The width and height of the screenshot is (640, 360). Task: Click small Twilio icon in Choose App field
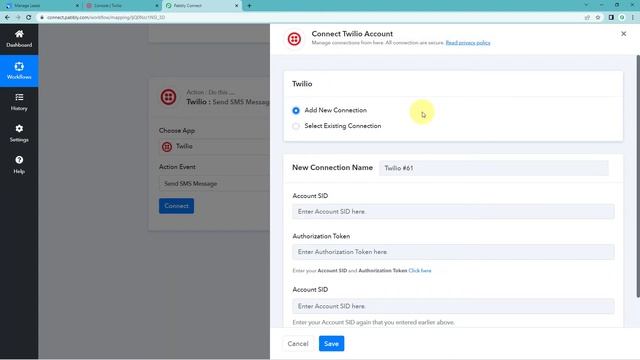coord(167,147)
